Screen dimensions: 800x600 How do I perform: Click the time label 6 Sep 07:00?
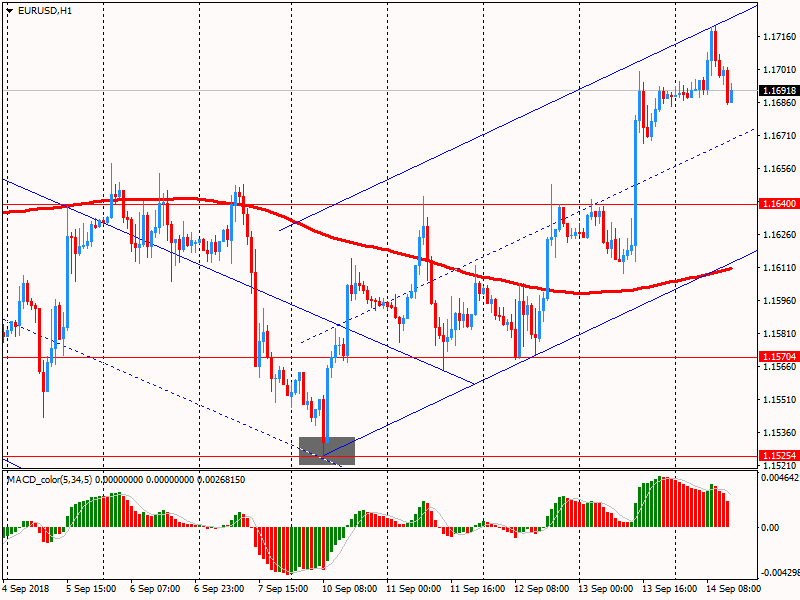(155, 589)
